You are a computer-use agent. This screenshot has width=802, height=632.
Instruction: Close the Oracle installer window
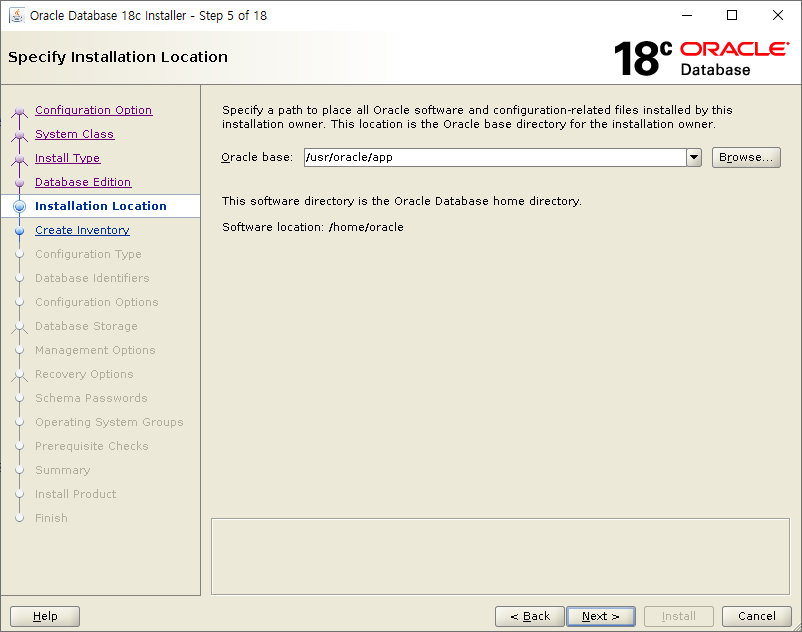tap(777, 15)
